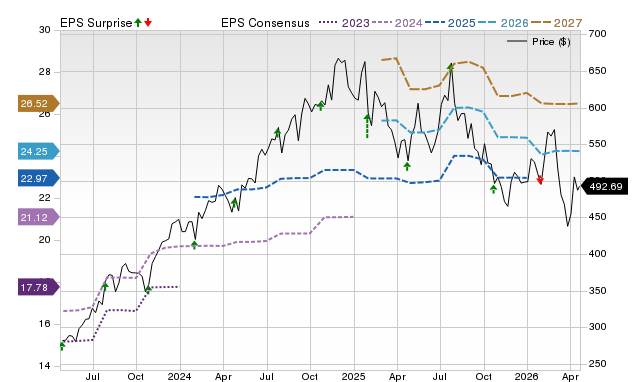
Task: Click the 2027 consensus legend entry
Action: (557, 23)
